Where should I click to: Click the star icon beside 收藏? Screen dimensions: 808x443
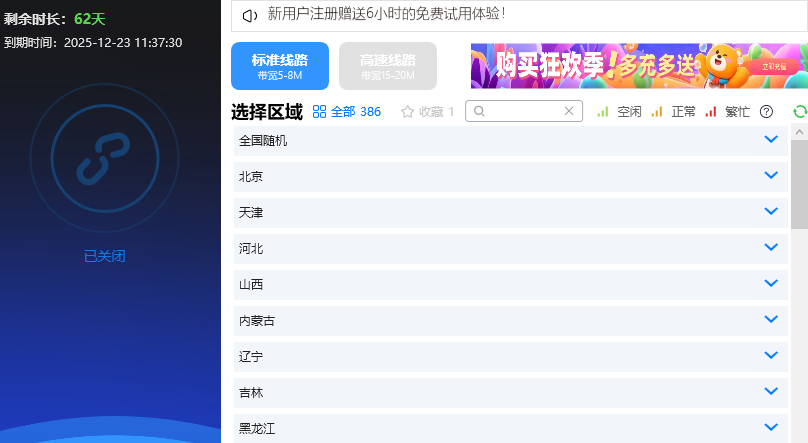coord(407,112)
